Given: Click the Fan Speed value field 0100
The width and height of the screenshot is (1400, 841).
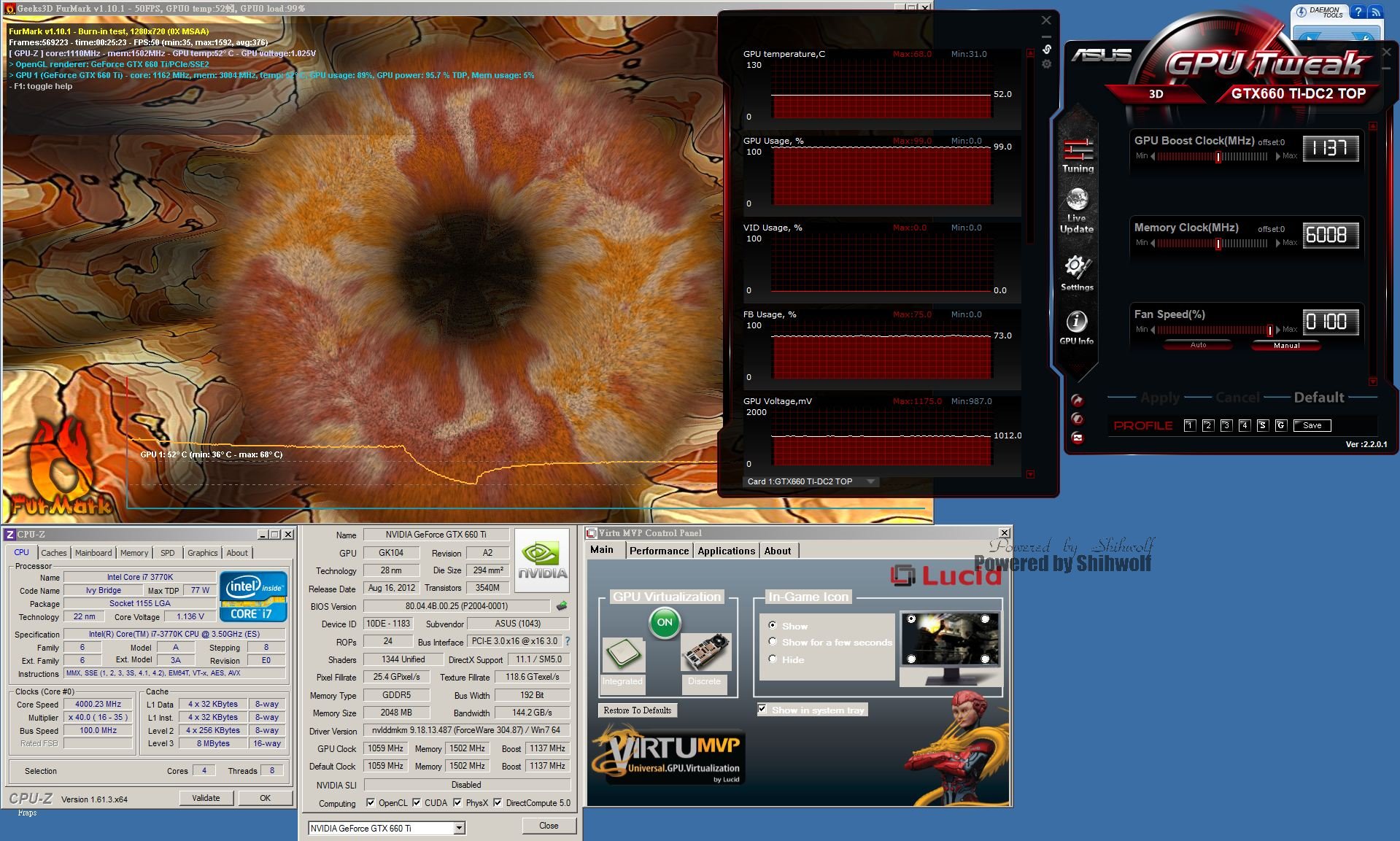Looking at the screenshot, I should (x=1331, y=322).
